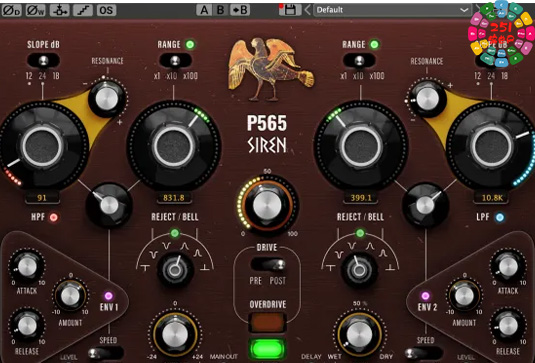Toggle right REJECT / BELL green LED

pos(360,233)
